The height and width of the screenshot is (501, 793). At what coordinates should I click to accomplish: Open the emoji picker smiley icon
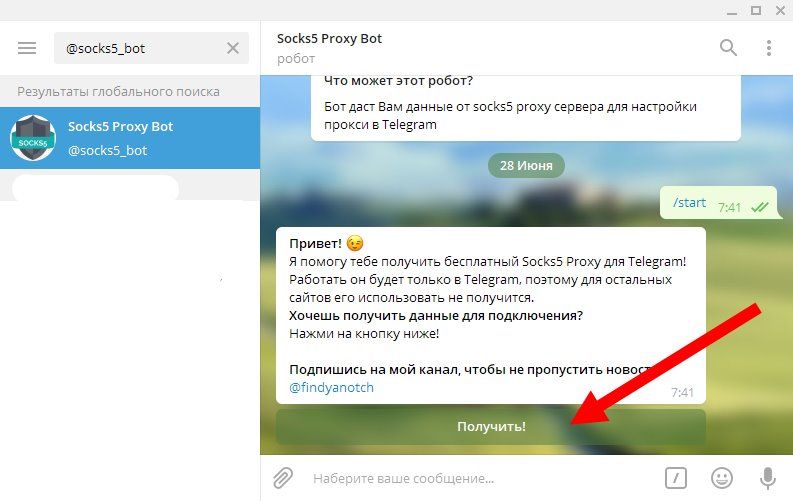(x=722, y=478)
